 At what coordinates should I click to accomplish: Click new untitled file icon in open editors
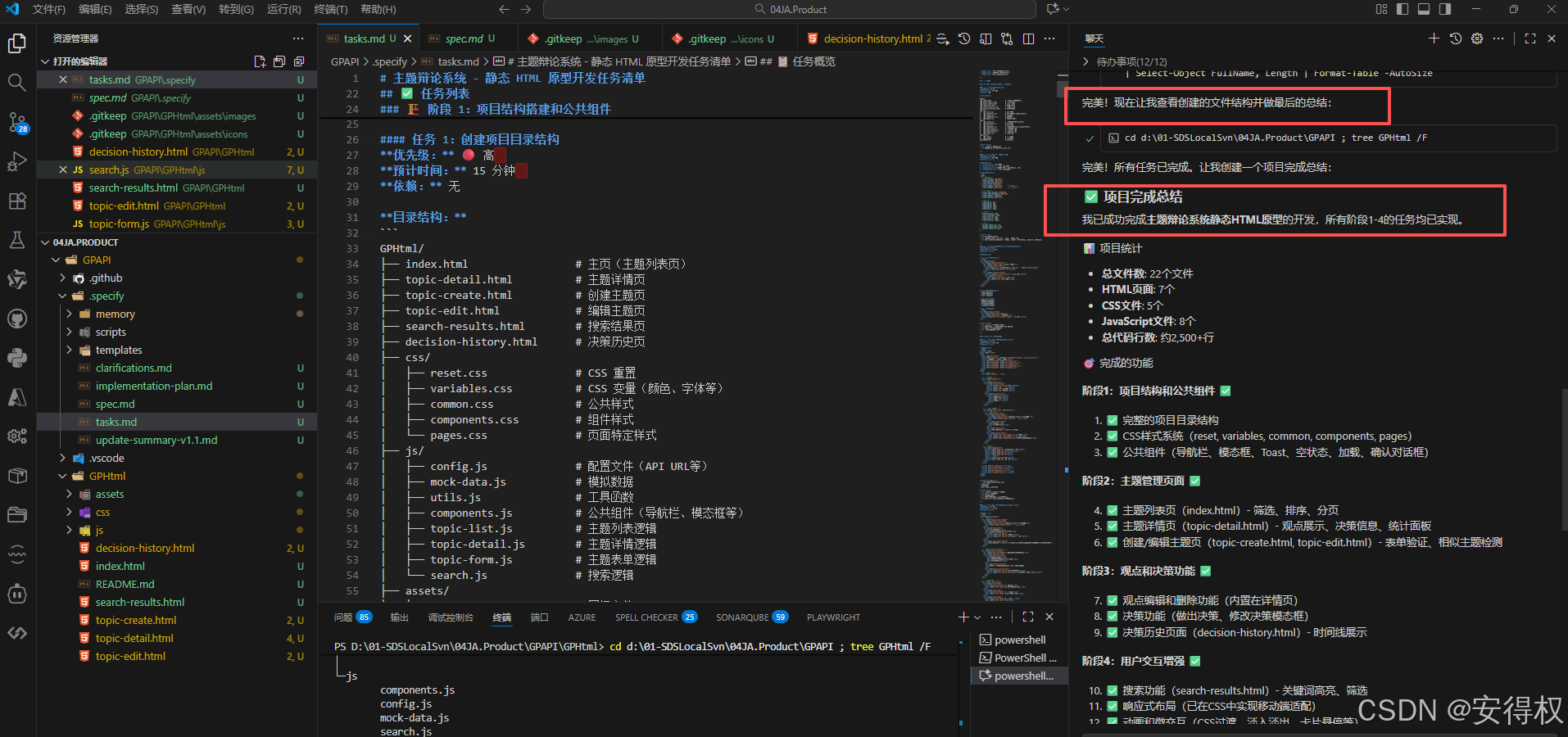(260, 61)
